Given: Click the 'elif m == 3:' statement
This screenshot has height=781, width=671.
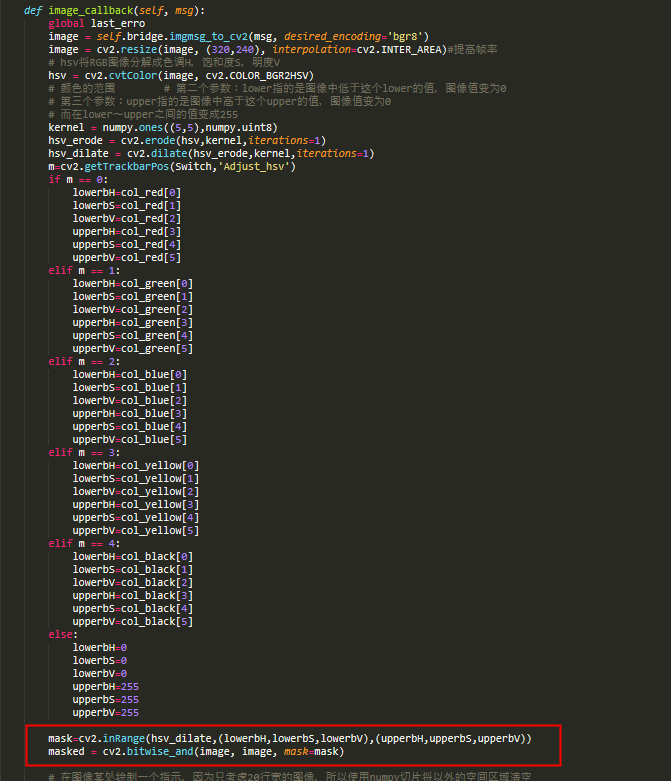Looking at the screenshot, I should 84,452.
